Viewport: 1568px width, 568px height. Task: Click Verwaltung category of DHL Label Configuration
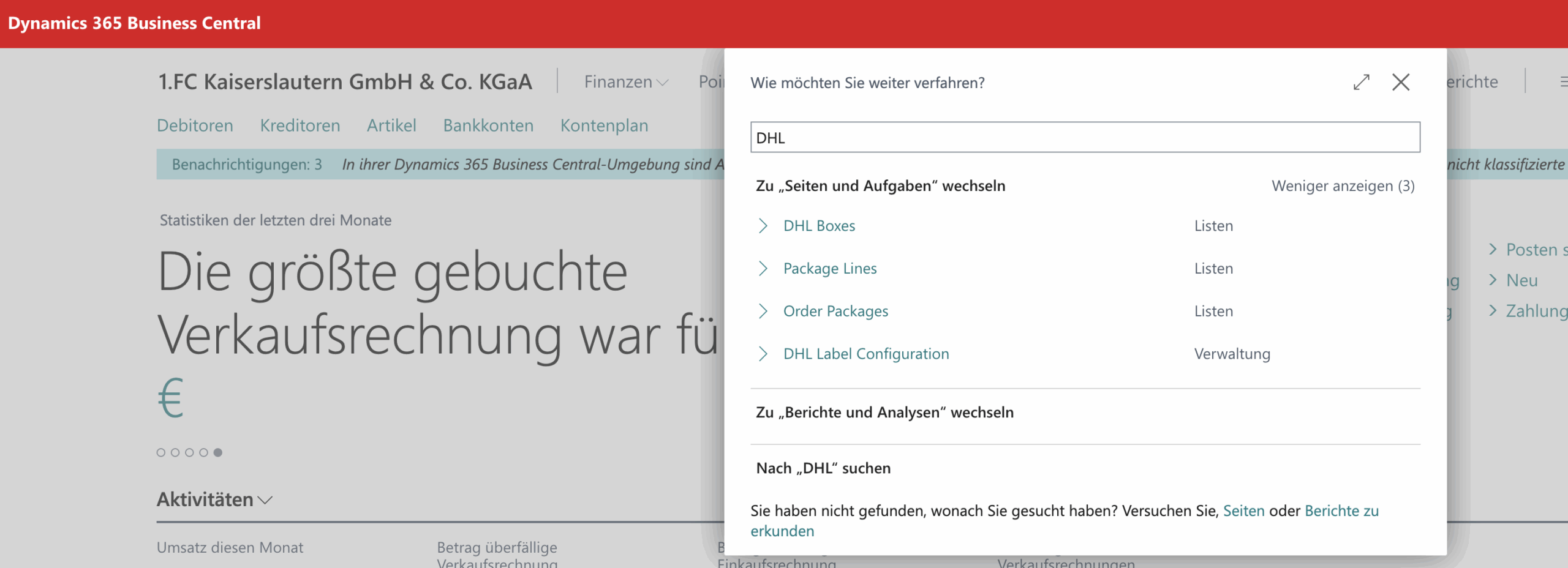point(1232,354)
